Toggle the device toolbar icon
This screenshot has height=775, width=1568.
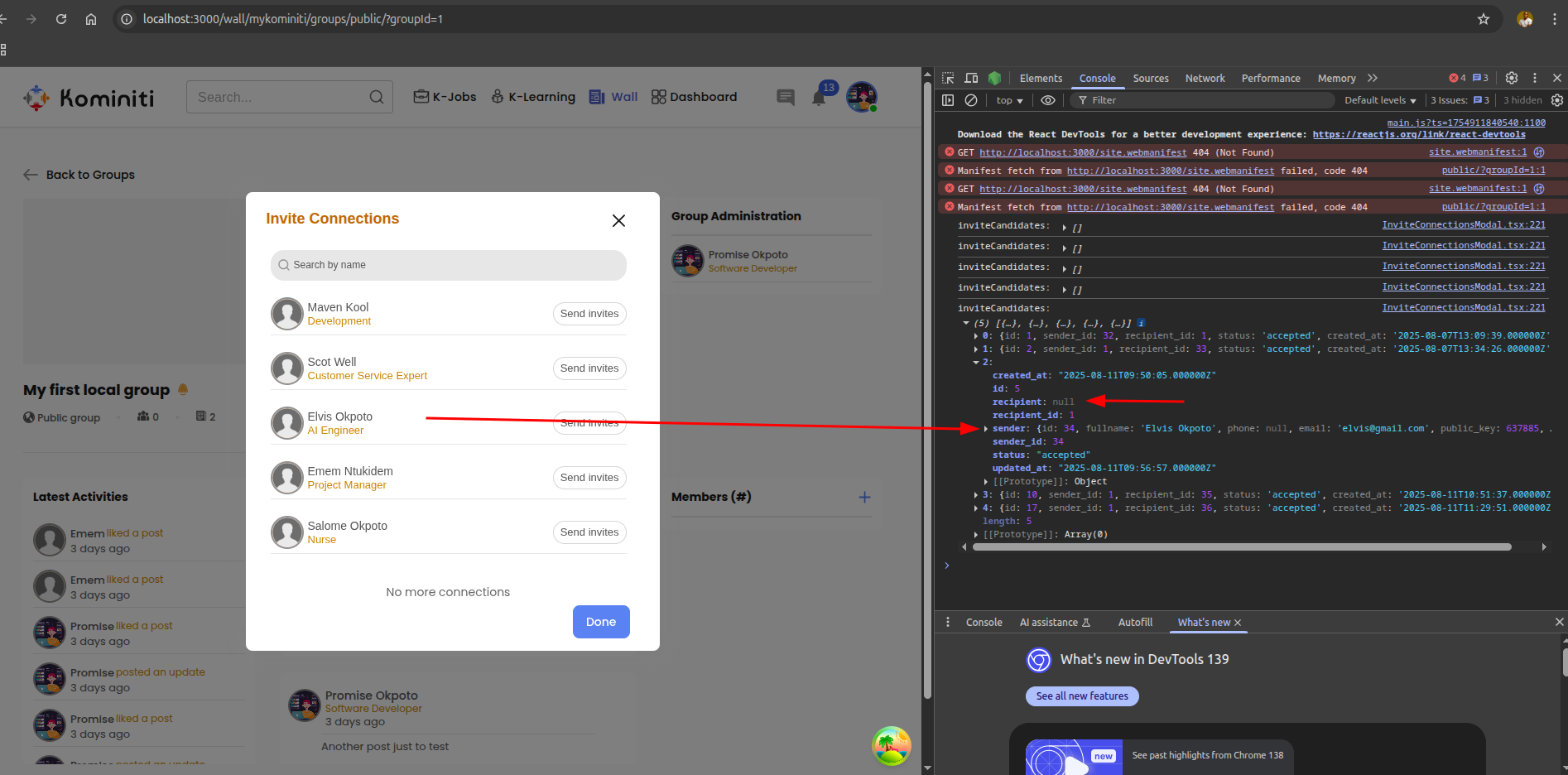coord(971,78)
